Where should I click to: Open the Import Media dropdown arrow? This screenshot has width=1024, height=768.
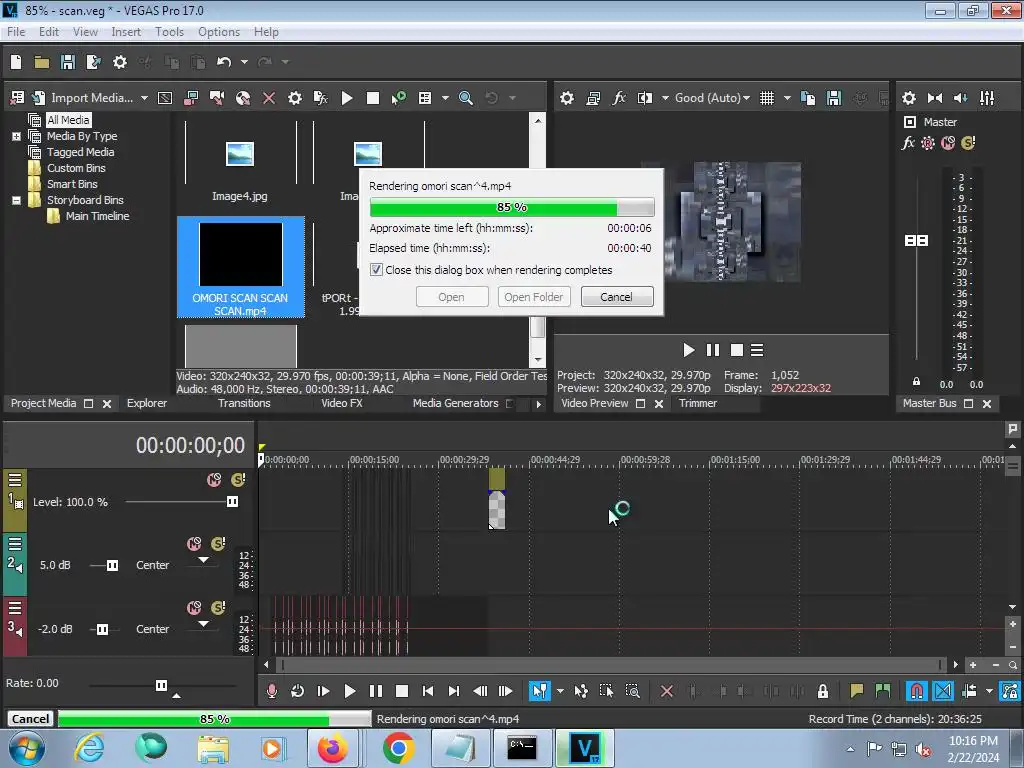(x=144, y=98)
